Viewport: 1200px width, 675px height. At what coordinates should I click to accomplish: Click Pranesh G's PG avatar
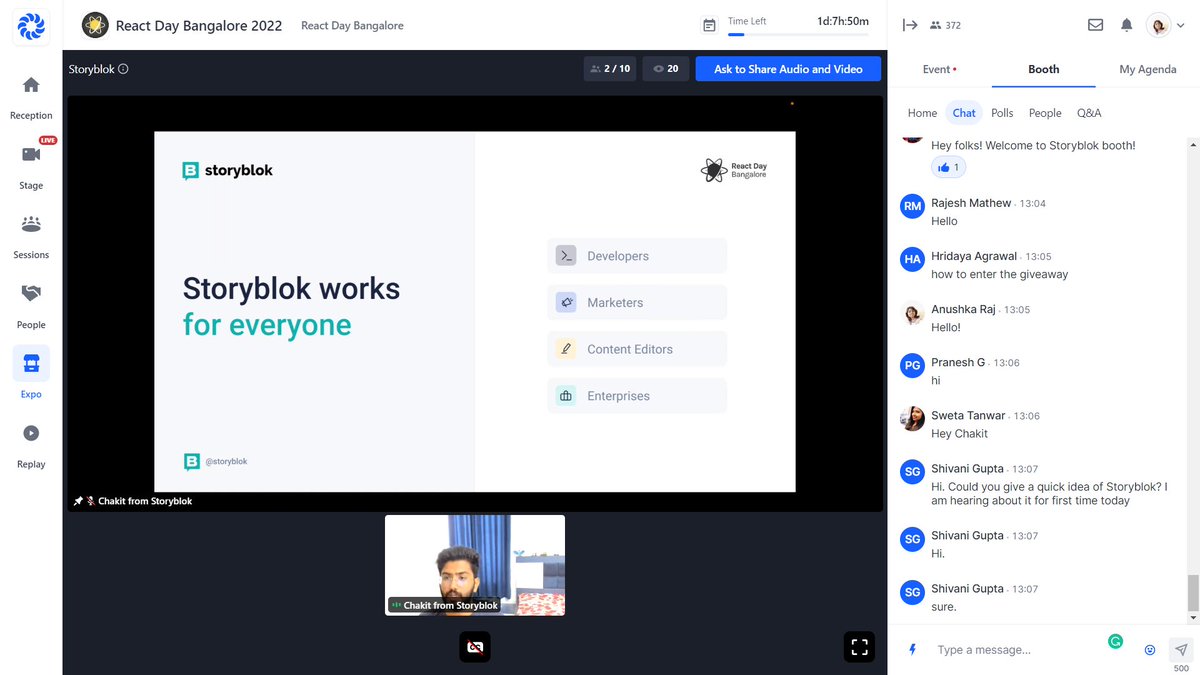coord(912,366)
